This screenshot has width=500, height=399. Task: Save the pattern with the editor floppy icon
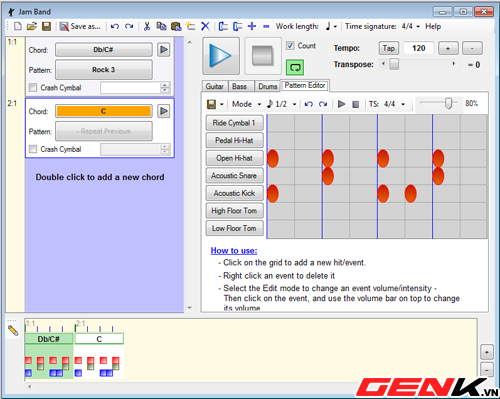click(x=212, y=104)
